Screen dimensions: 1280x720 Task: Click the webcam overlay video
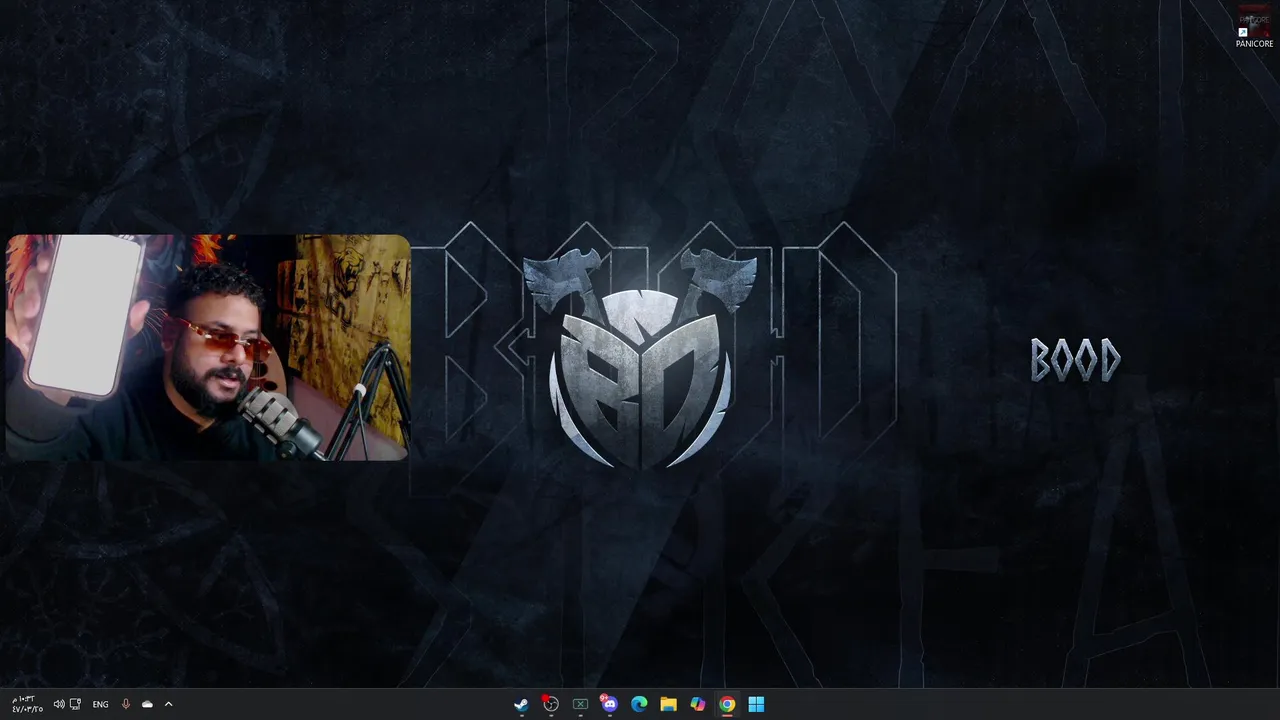208,347
